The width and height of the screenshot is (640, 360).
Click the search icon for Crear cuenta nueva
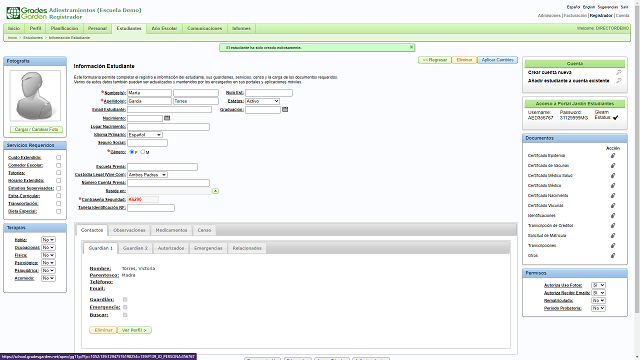pyautogui.click(x=619, y=72)
